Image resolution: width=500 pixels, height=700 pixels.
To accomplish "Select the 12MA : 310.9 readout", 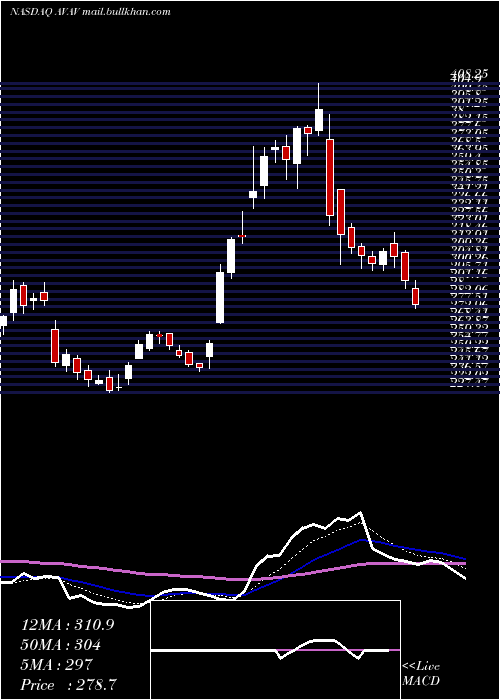I will click(x=67, y=625).
